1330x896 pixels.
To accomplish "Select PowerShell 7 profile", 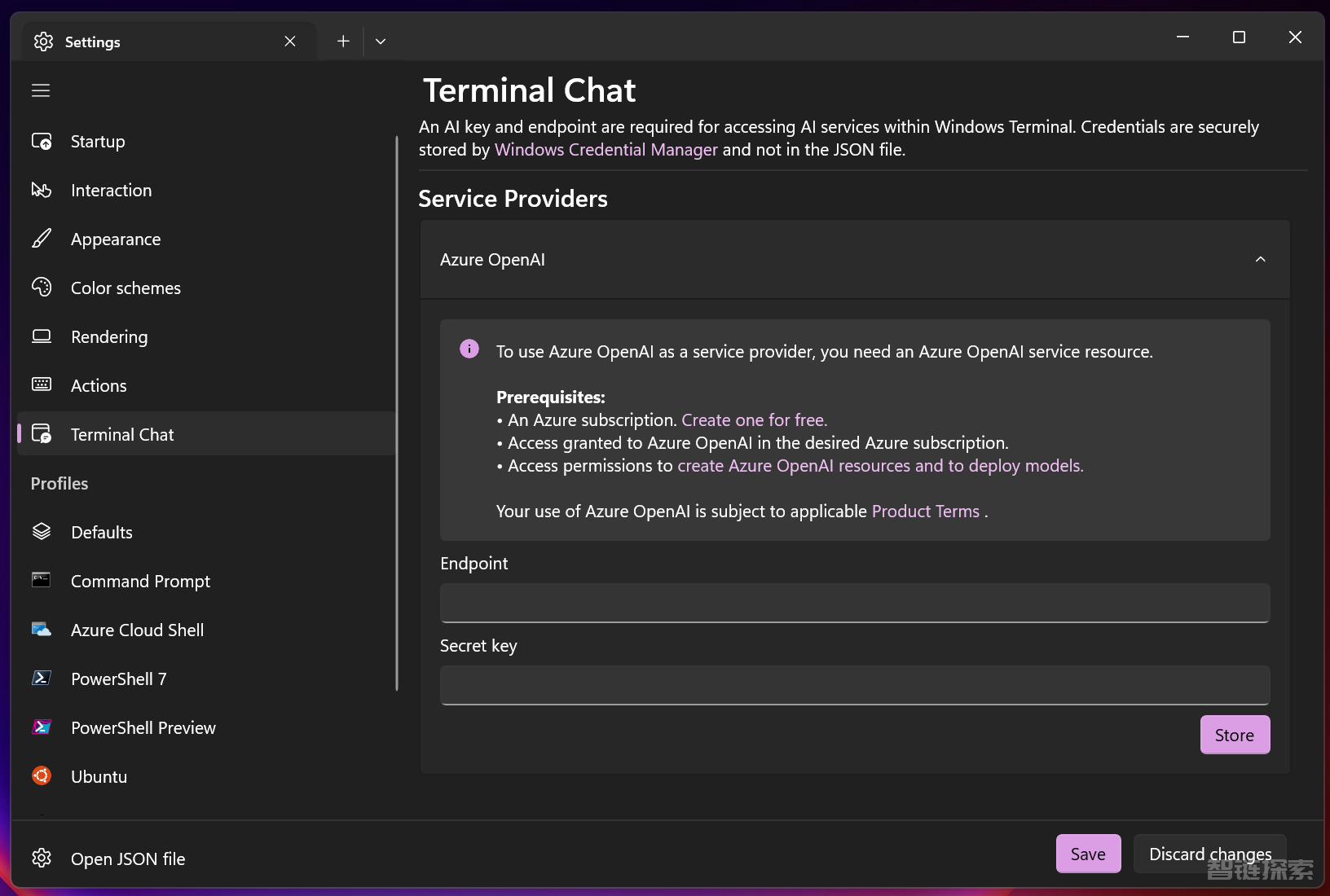I will [206, 679].
